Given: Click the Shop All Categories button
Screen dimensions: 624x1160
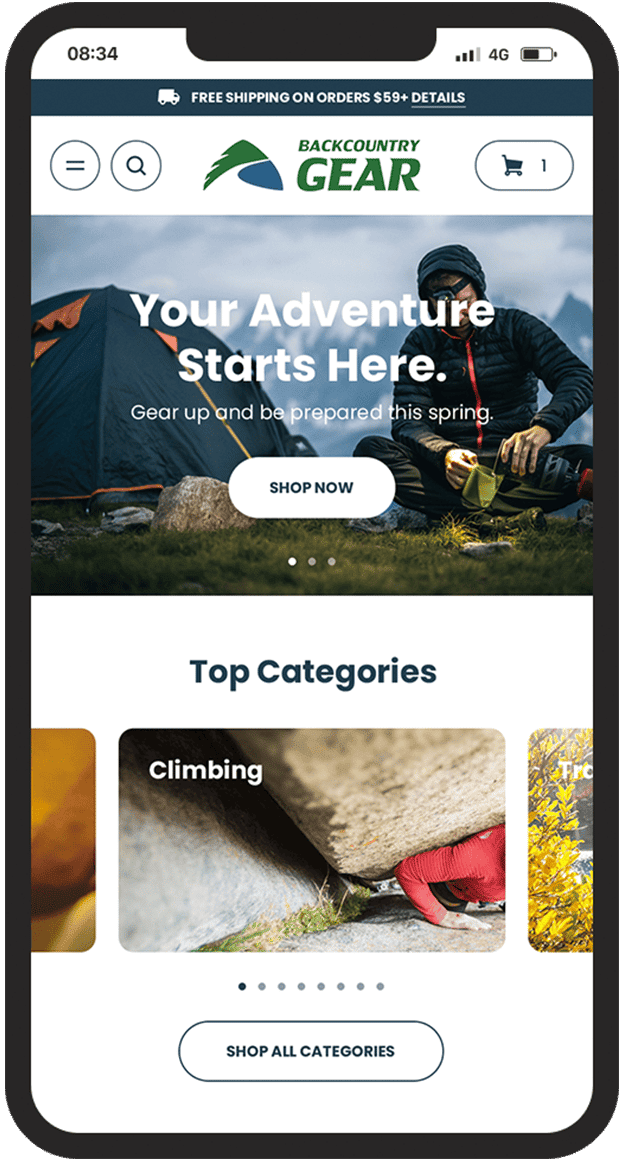Looking at the screenshot, I should tap(311, 1051).
